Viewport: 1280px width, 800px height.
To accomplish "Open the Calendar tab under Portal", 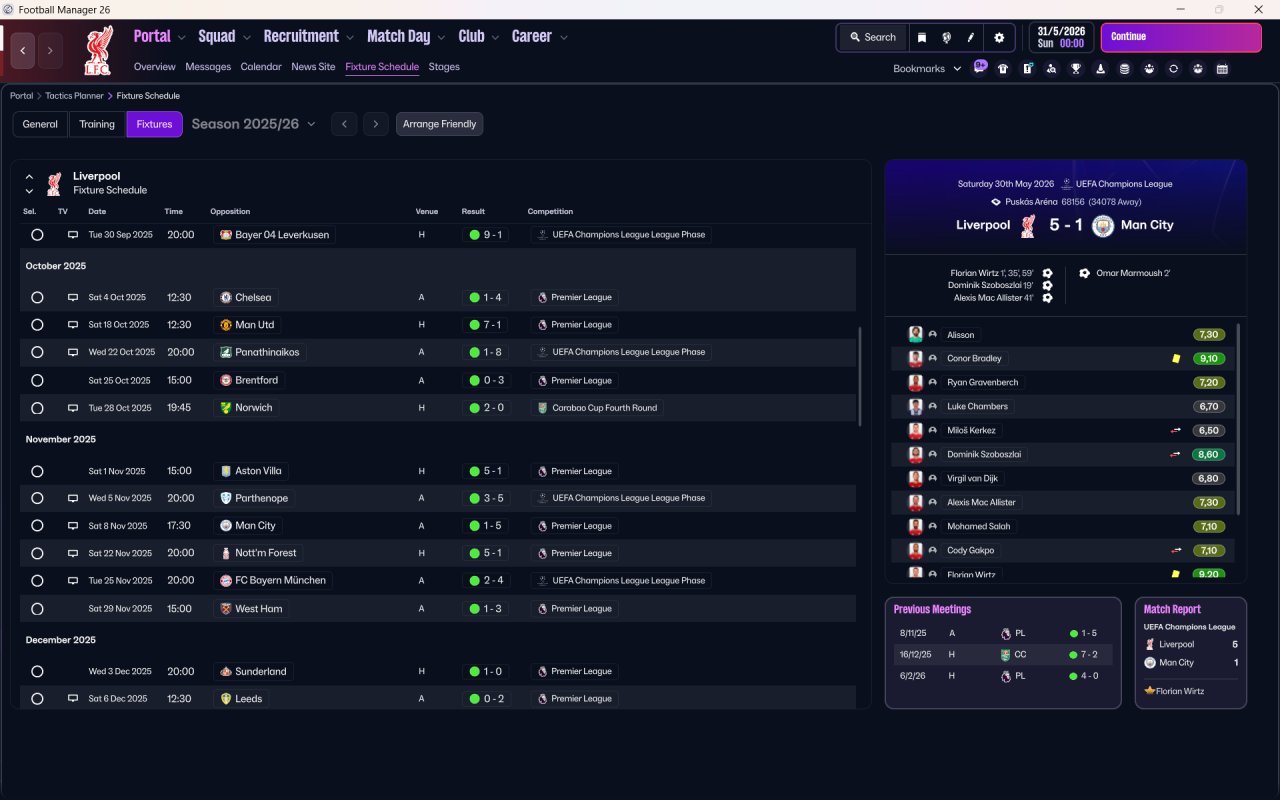I will pos(261,67).
